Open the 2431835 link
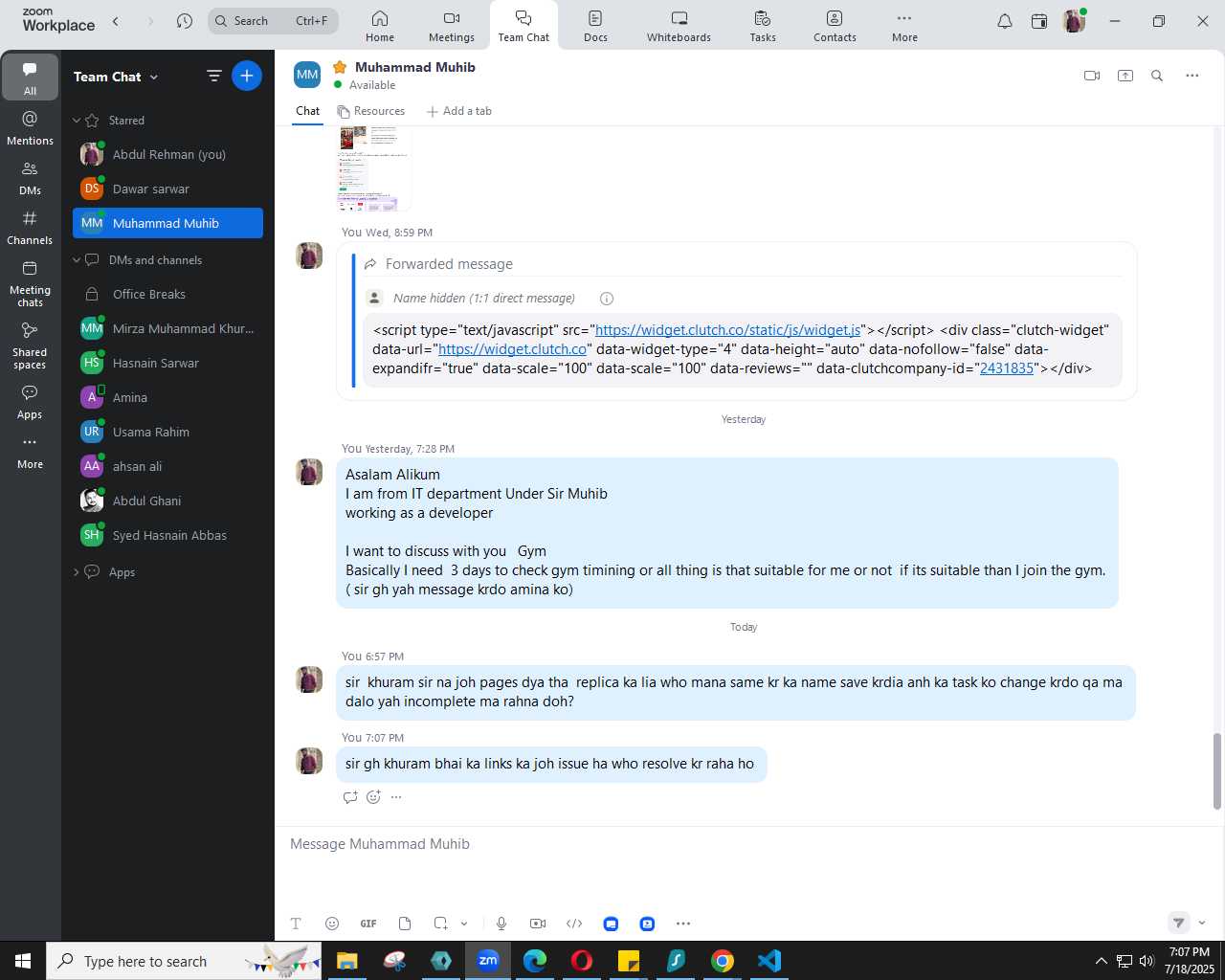Viewport: 1225px width, 980px height. [x=1007, y=368]
